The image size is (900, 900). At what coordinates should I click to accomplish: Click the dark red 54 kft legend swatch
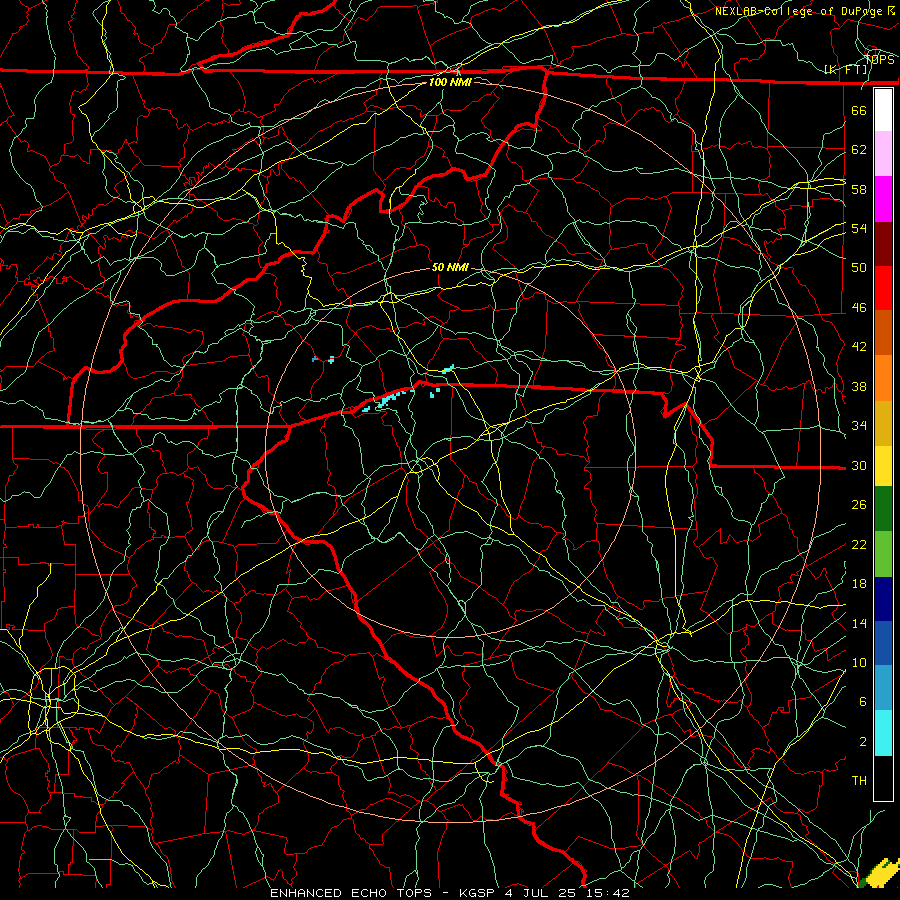click(883, 244)
